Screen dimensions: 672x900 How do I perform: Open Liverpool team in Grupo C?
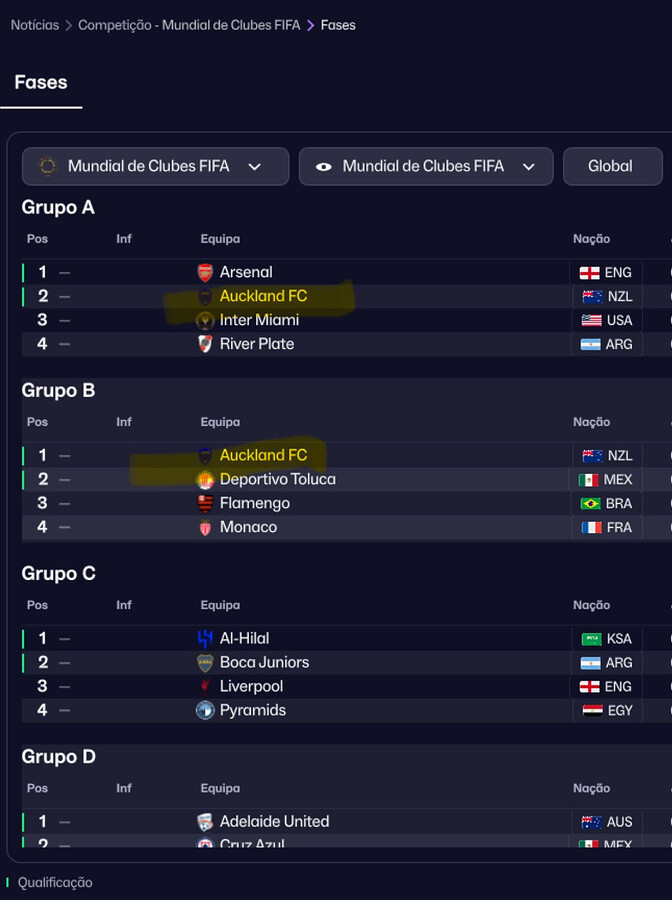pos(251,686)
